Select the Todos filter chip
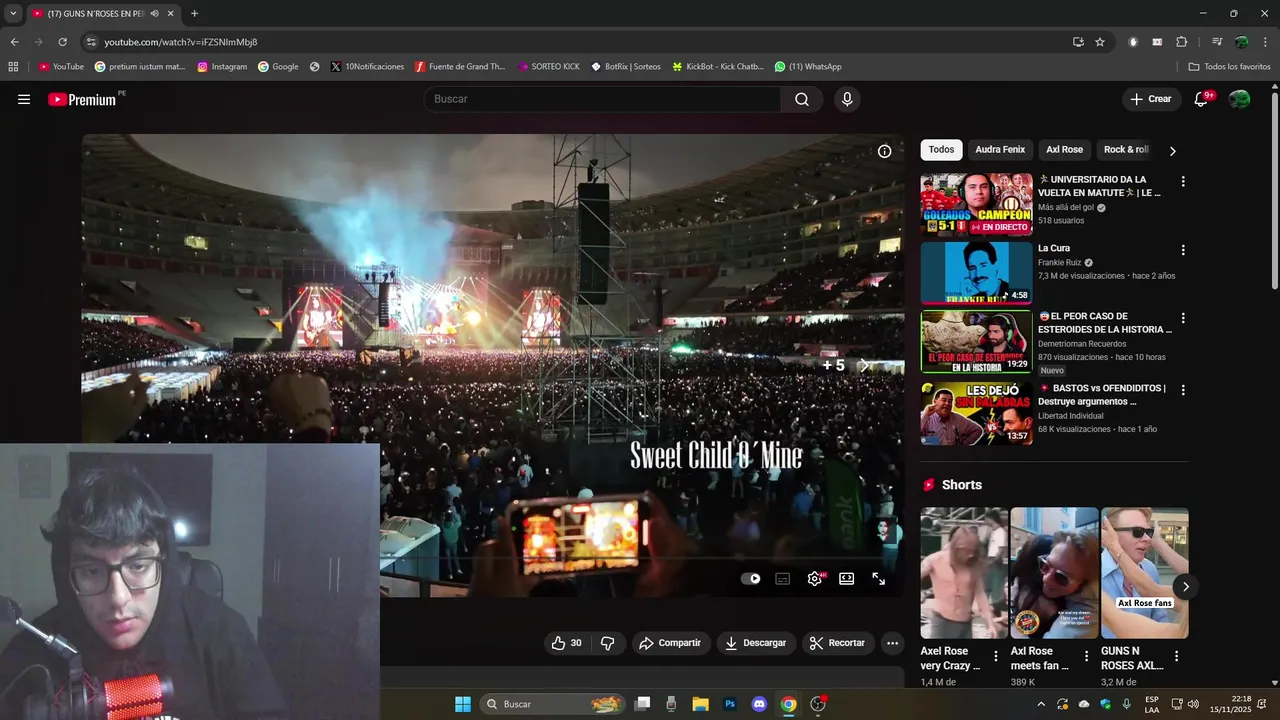Screen dimensions: 1280x720 pos(941,150)
